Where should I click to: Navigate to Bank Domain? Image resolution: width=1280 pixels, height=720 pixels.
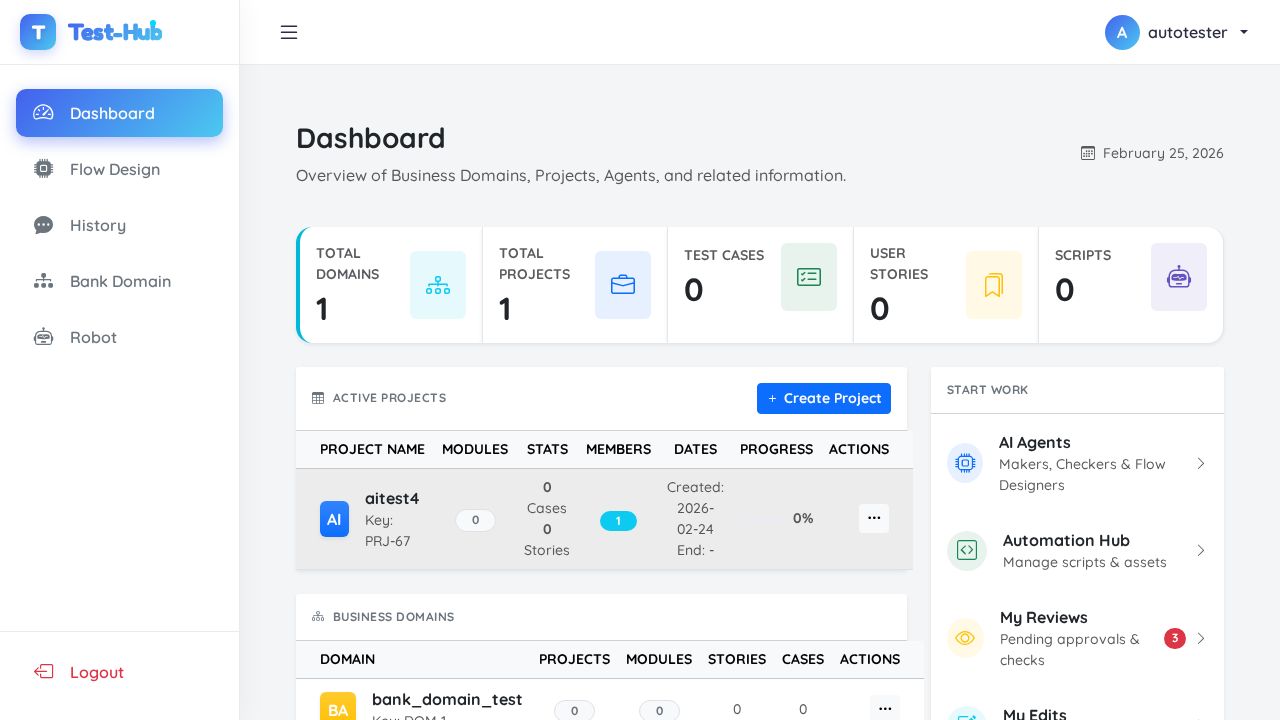click(x=120, y=281)
